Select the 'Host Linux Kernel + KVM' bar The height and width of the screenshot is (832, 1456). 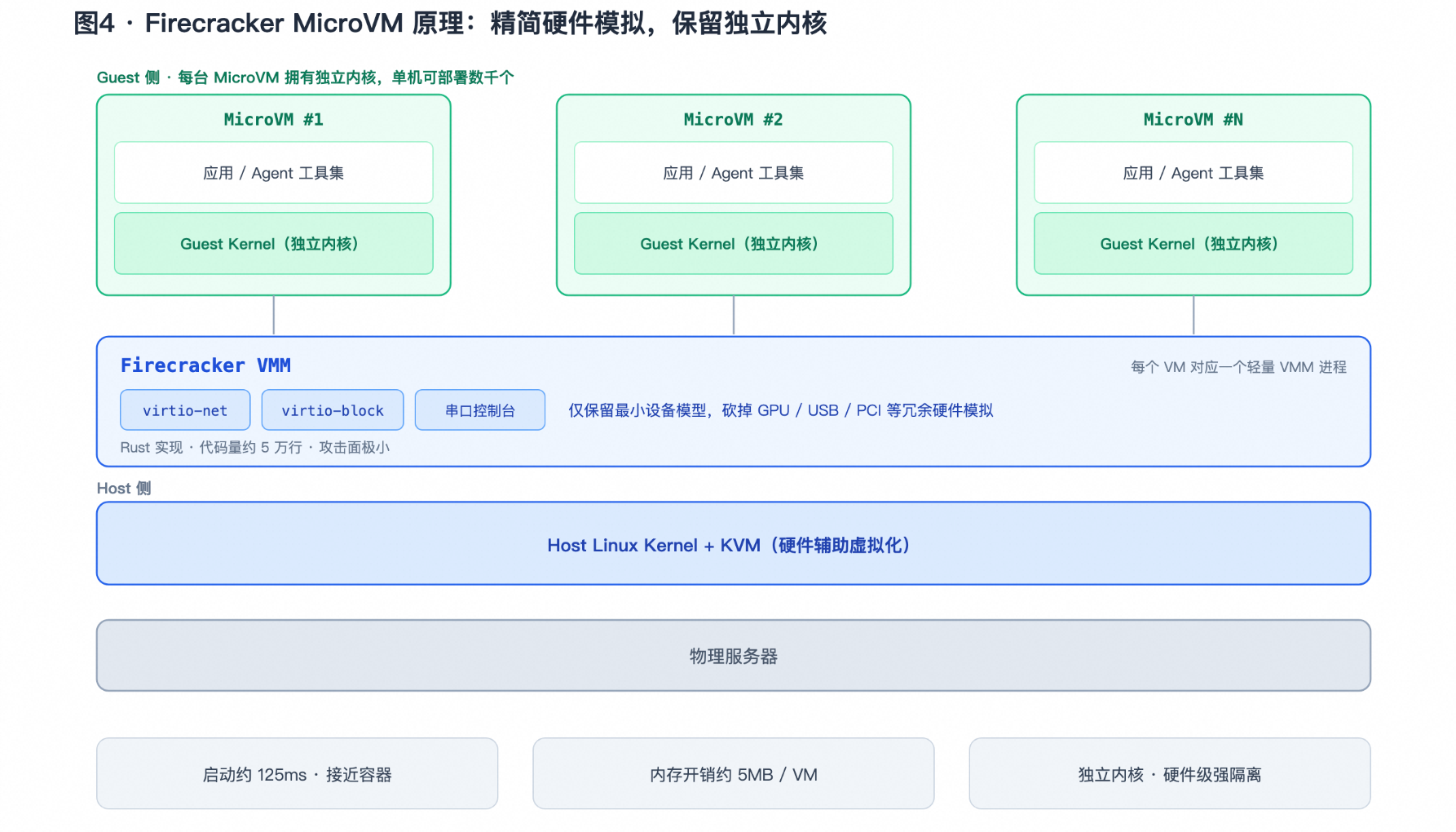click(734, 543)
